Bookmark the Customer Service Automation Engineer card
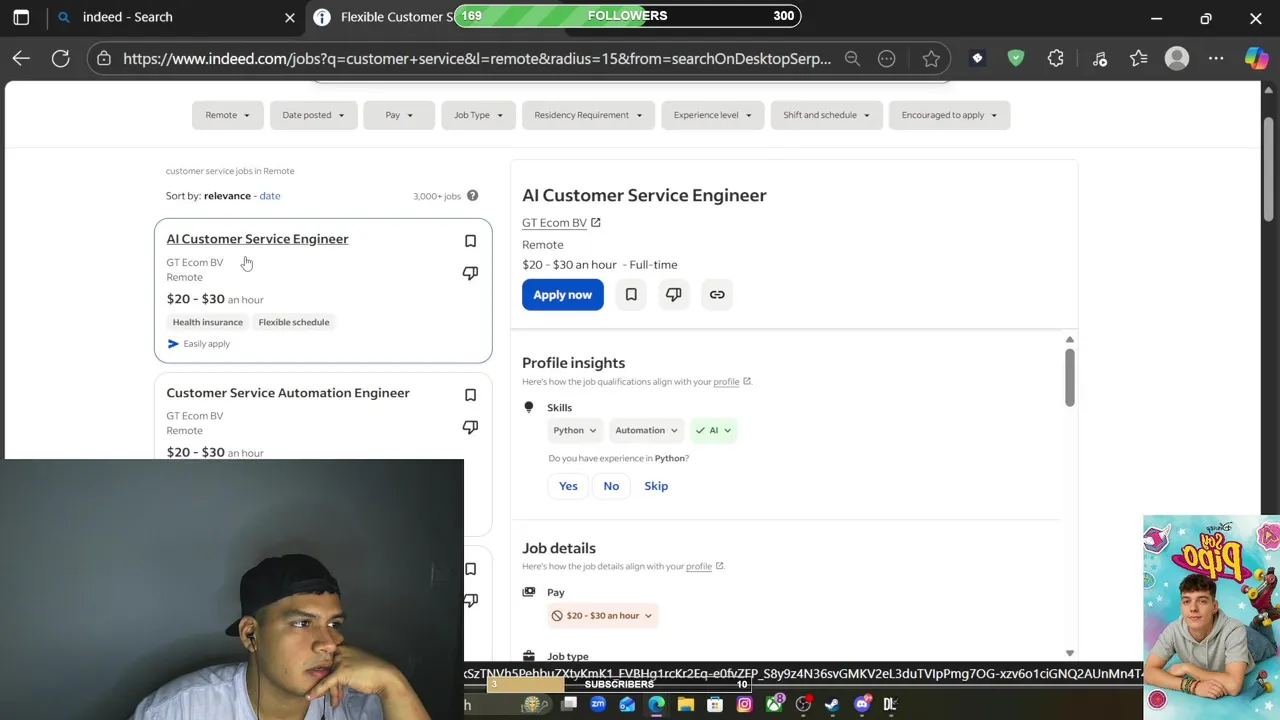Screen dimensions: 1280x720 point(470,395)
